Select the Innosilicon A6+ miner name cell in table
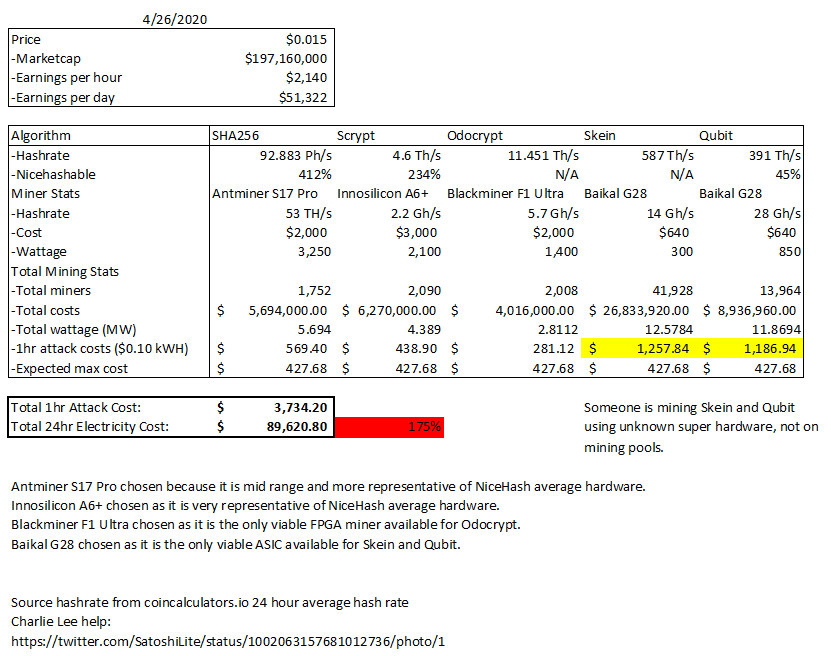 click(385, 193)
